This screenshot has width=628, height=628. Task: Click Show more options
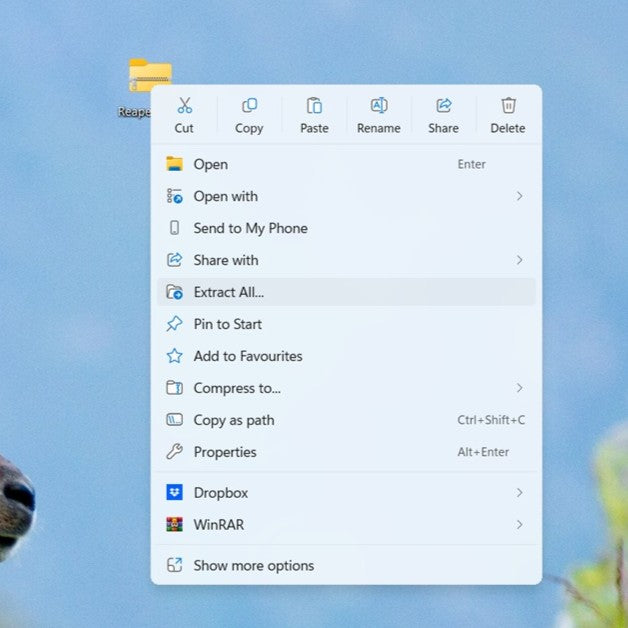coord(346,566)
